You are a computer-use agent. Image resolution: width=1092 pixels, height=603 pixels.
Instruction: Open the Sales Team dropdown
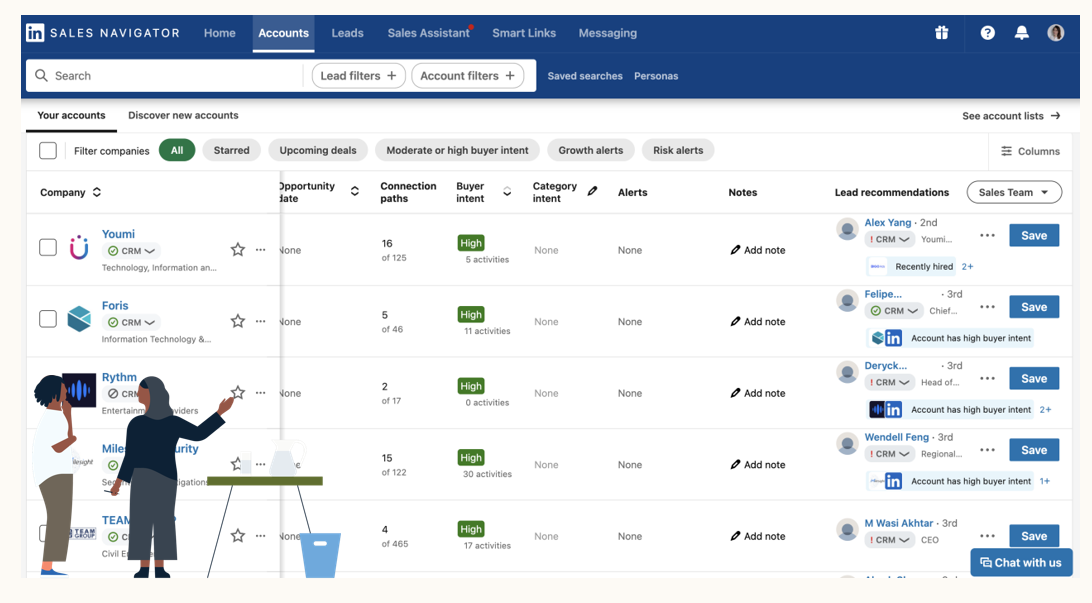1013,192
